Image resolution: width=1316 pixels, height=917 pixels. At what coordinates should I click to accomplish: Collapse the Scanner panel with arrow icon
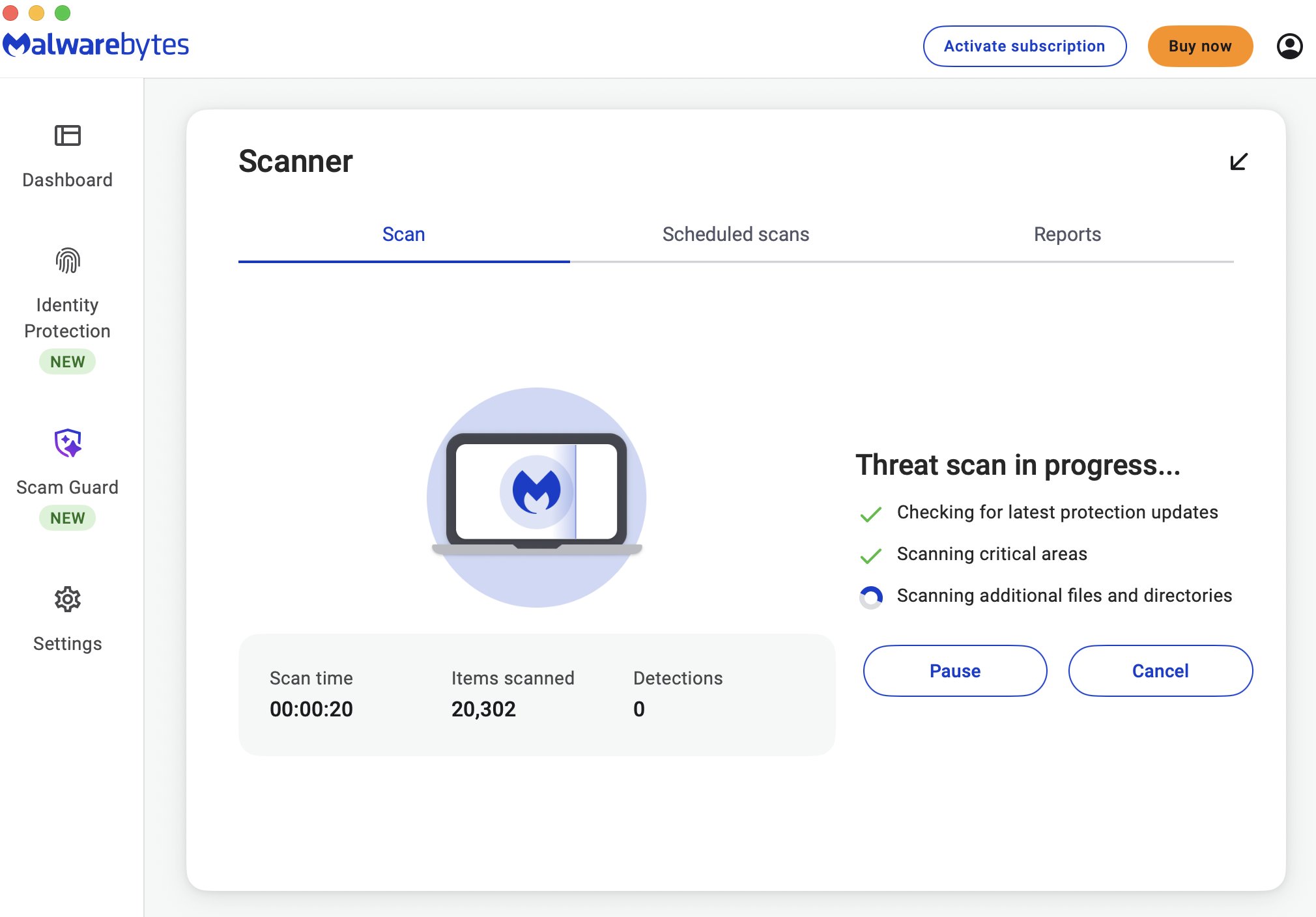pos(1238,162)
